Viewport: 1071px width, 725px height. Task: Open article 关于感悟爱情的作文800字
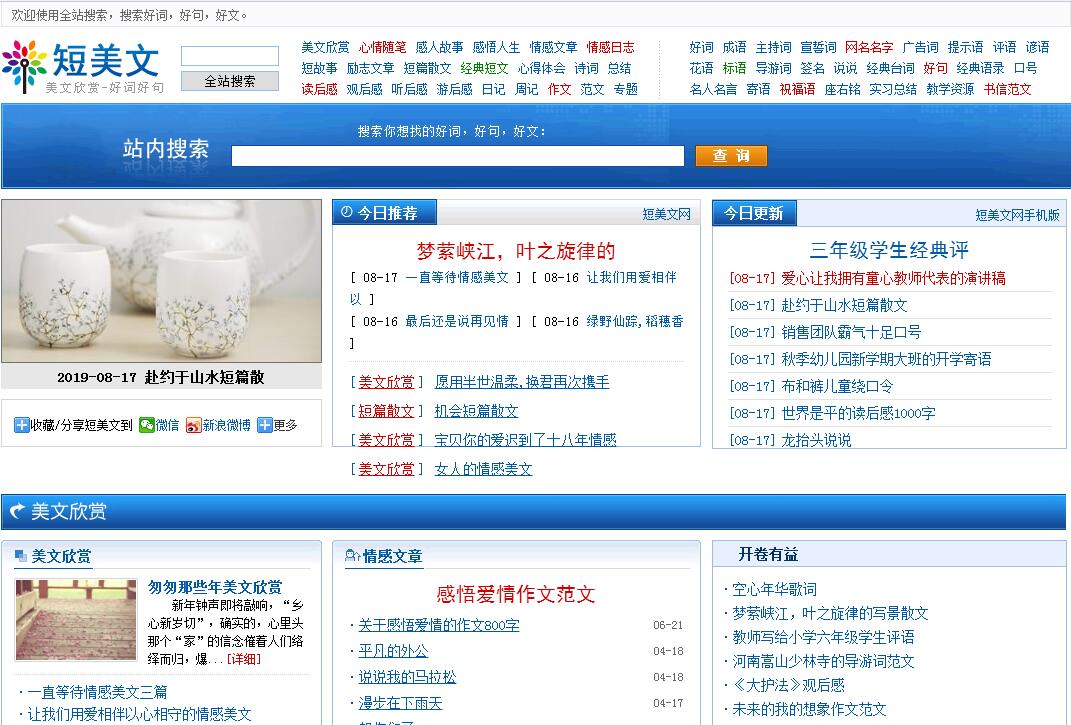point(439,625)
